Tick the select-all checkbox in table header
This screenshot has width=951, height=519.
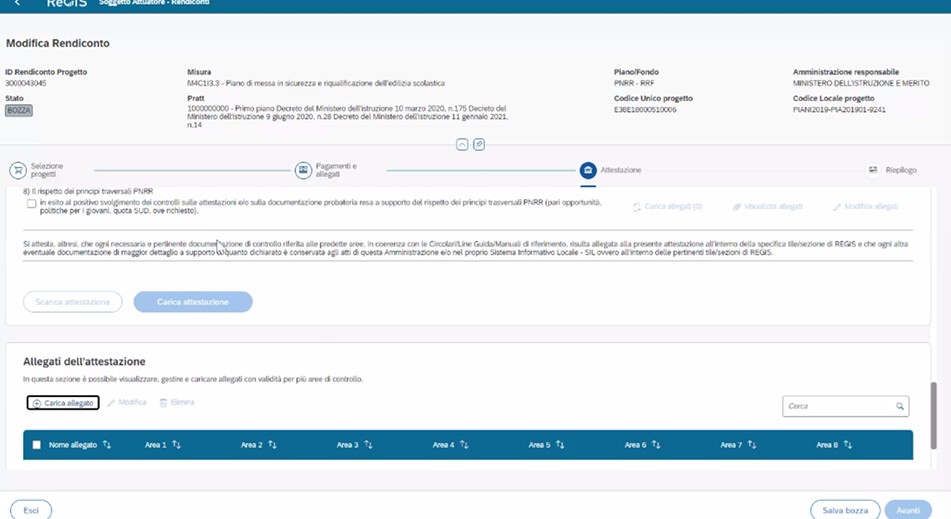pos(37,445)
